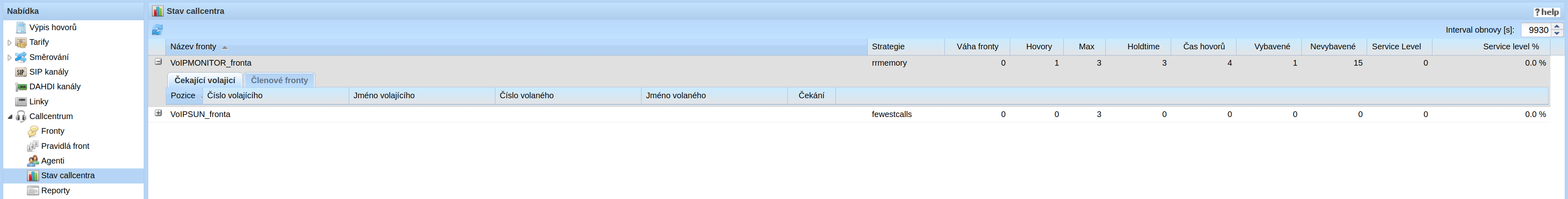Click the DAHDI kanály icon
Viewport: 1568px width, 199px height.
(21, 86)
